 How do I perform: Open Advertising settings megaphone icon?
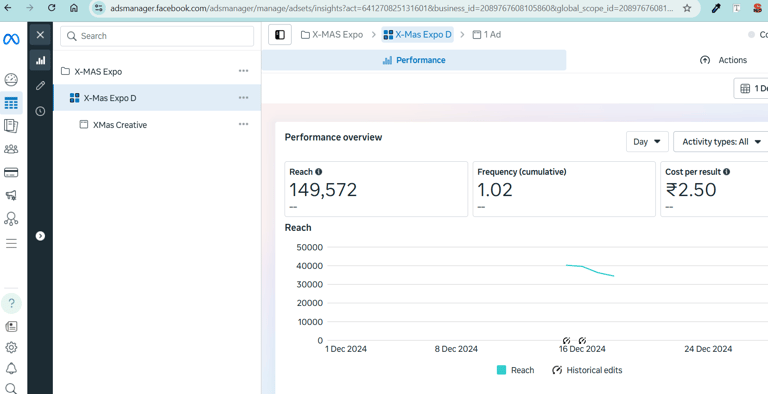(x=11, y=195)
